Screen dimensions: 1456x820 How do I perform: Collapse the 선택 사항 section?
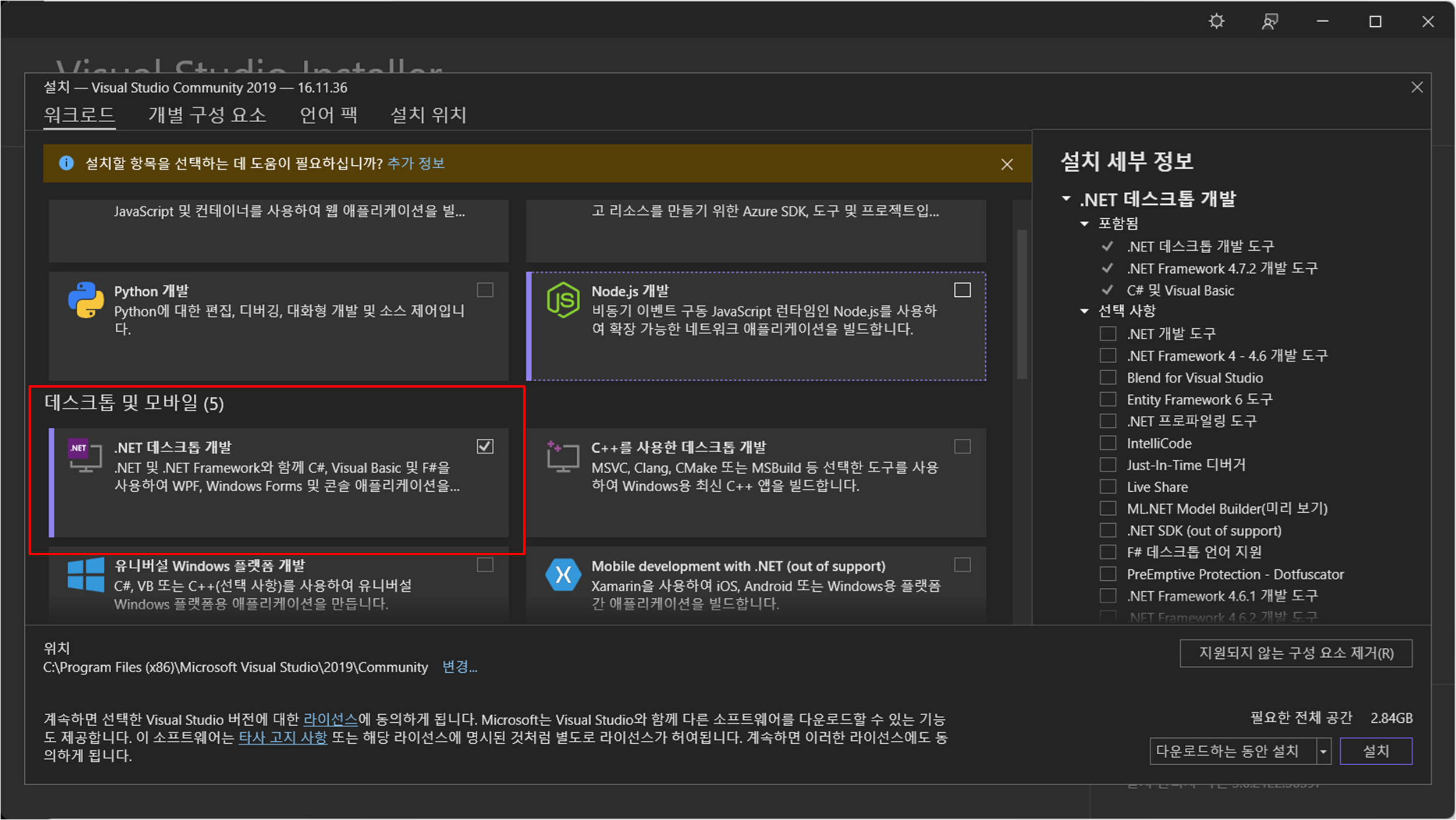click(1084, 311)
